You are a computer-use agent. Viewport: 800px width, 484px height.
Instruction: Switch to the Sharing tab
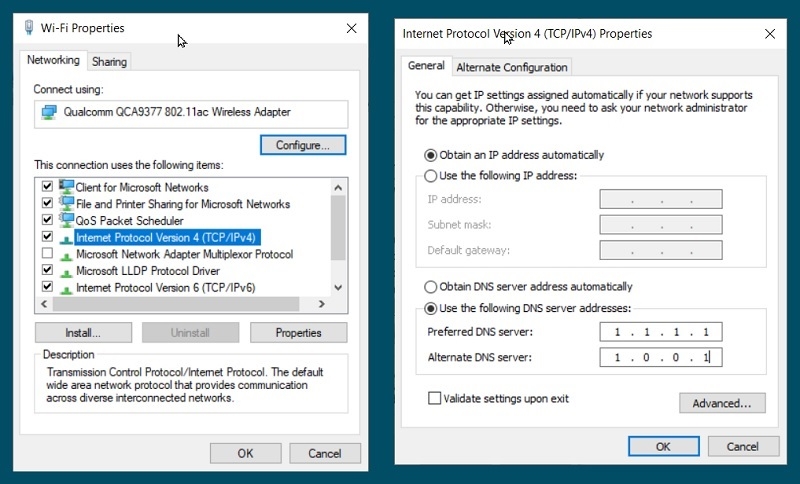[x=109, y=62]
